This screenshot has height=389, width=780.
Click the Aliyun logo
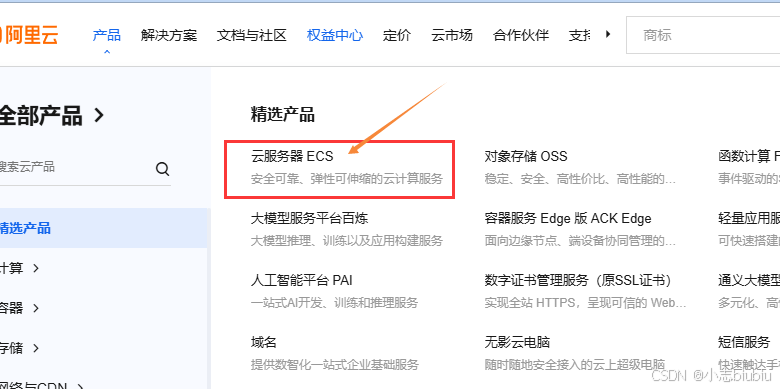29,35
